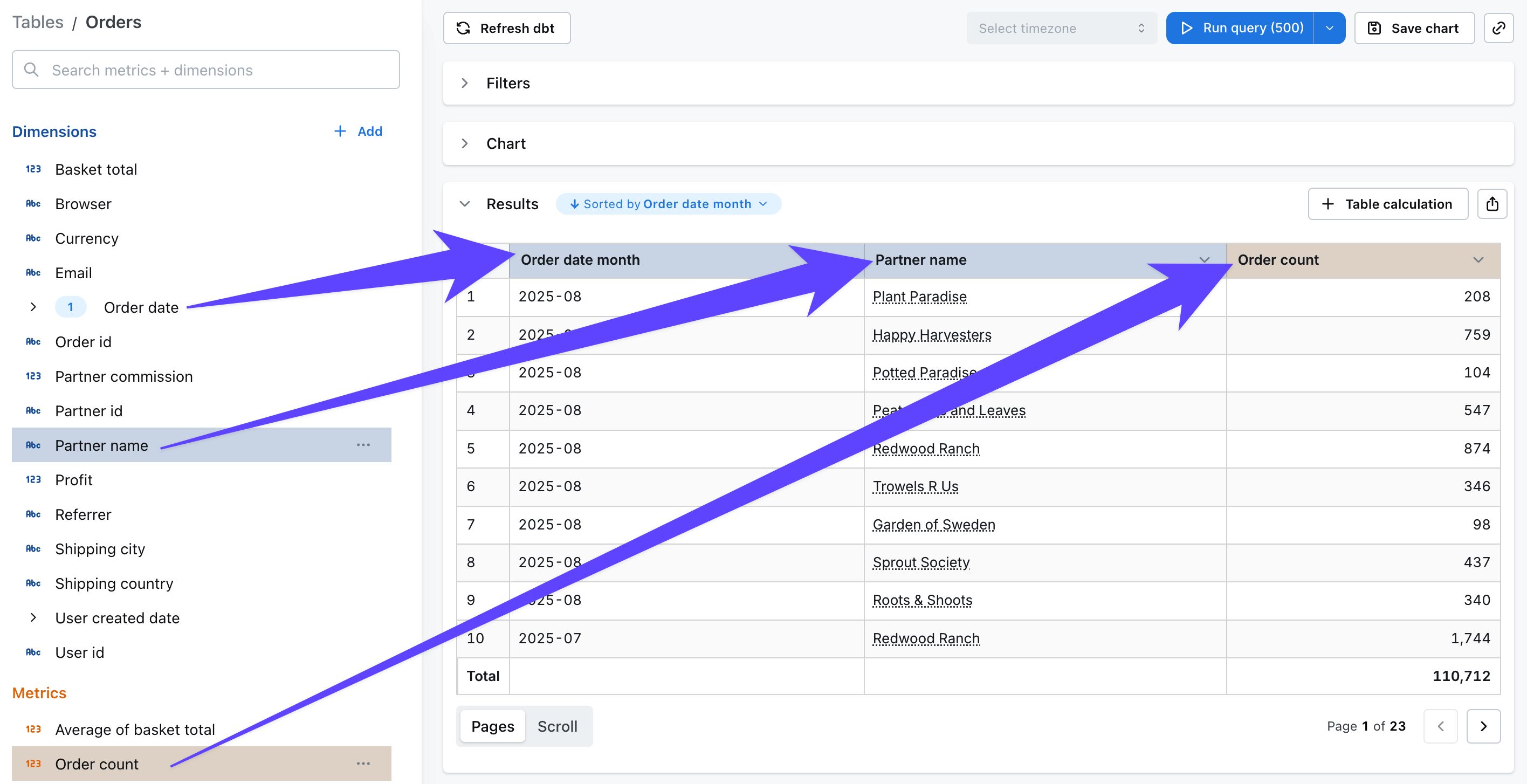Screen dimensions: 1527x784
Task: Click the Refresh dbt button
Action: tap(506, 28)
